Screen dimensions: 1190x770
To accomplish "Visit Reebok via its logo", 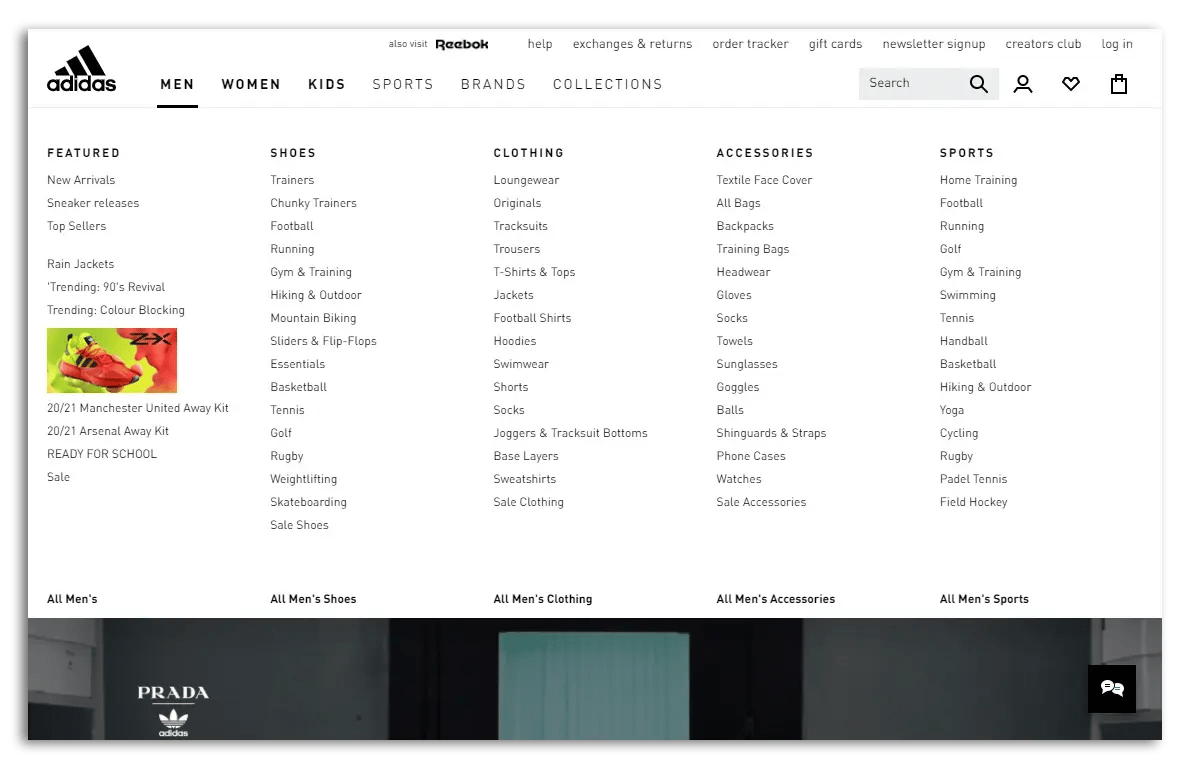I will point(462,44).
